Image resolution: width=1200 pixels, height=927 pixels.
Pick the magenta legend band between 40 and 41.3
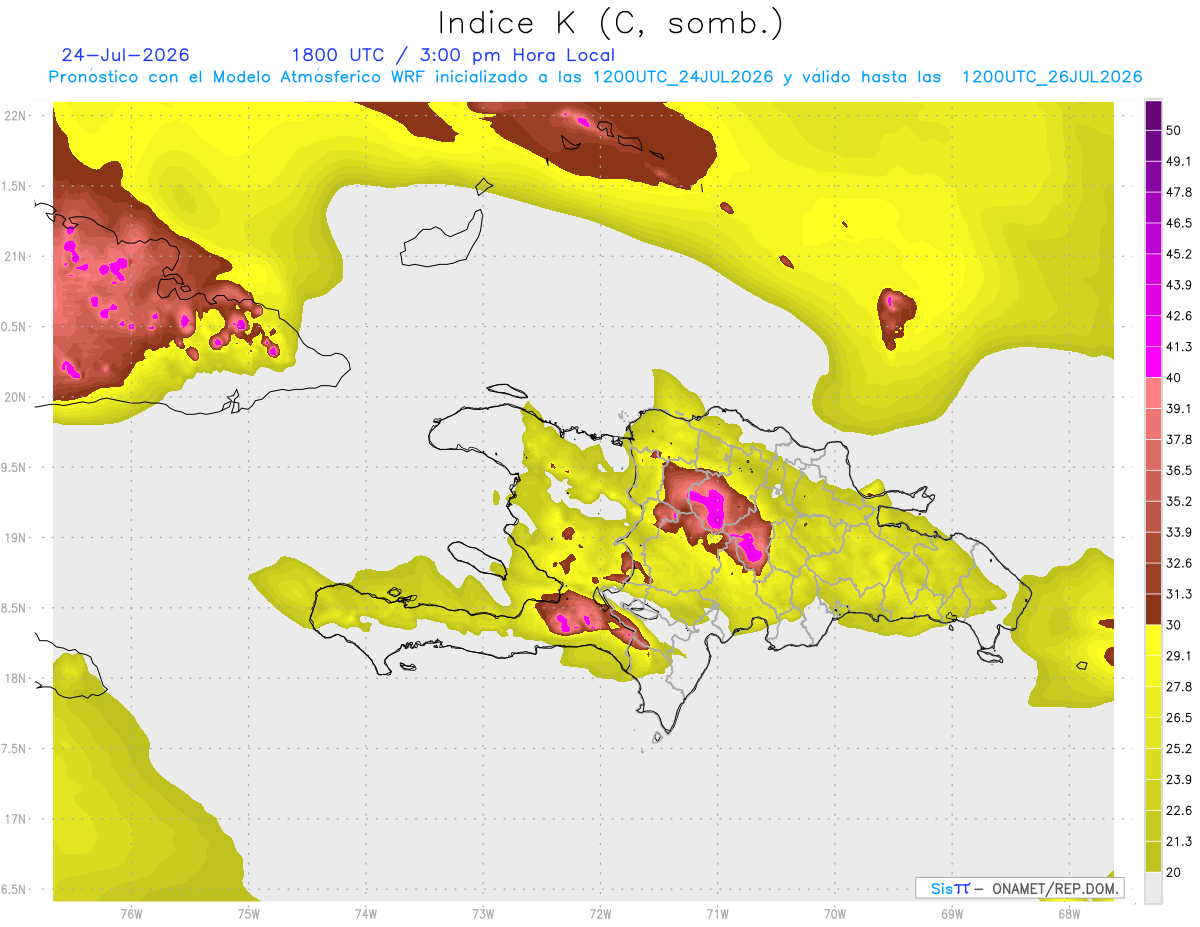tap(1153, 362)
